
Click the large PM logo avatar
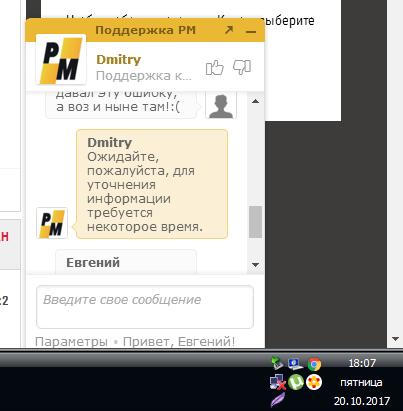pyautogui.click(x=61, y=59)
